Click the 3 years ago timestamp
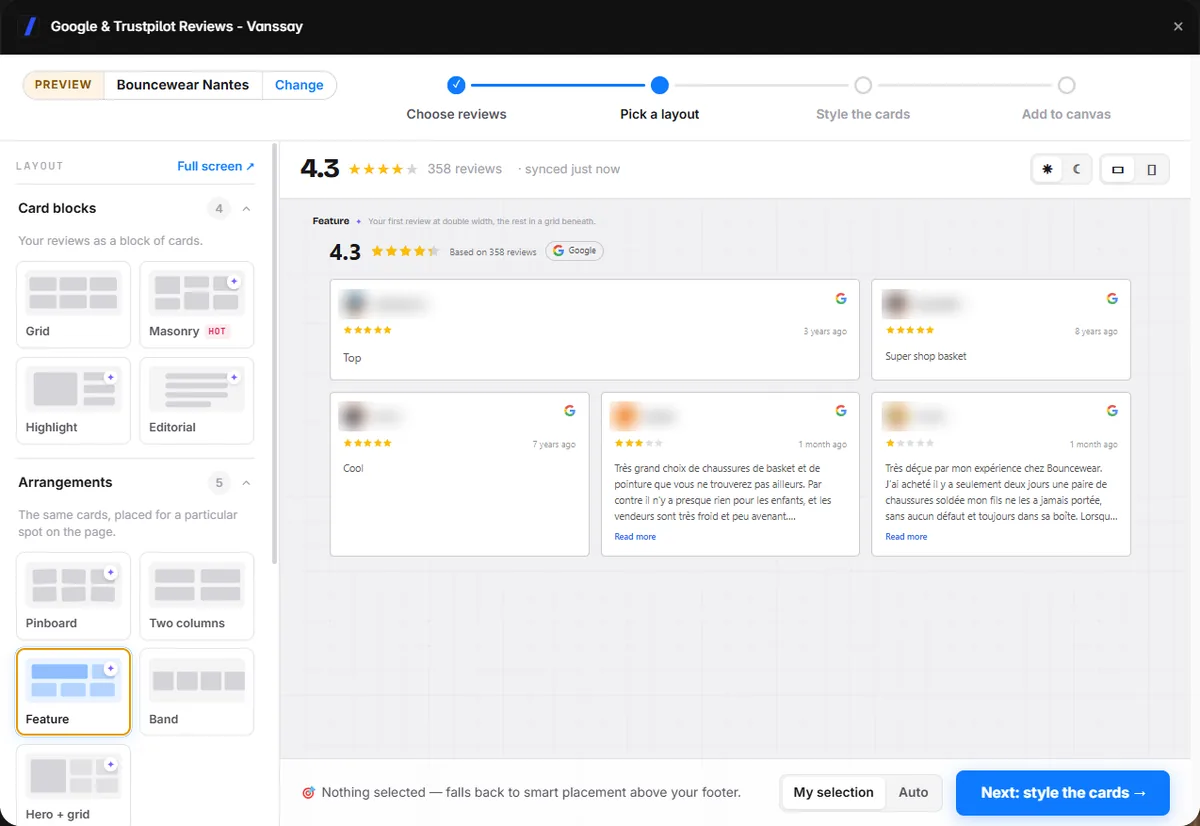1200x826 pixels. [x=825, y=332]
